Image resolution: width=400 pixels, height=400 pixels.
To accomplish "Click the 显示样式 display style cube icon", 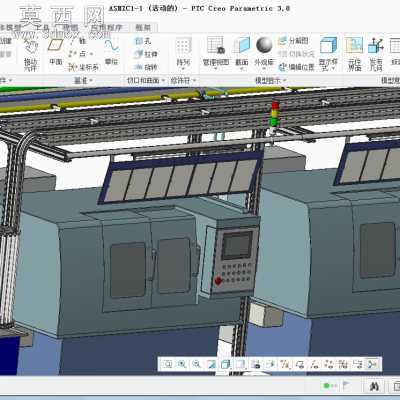I will 328,45.
